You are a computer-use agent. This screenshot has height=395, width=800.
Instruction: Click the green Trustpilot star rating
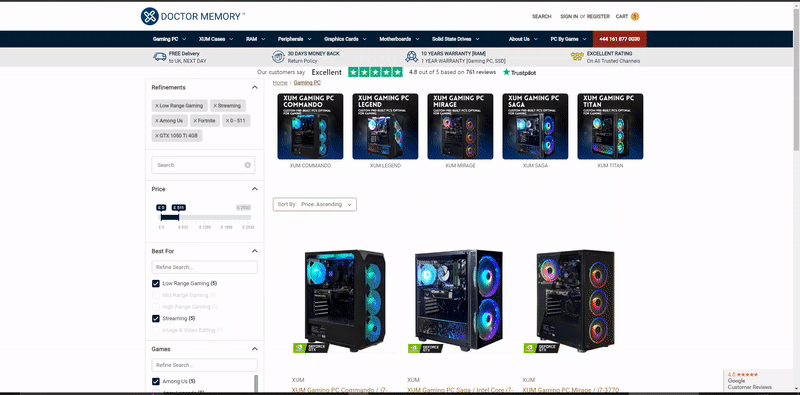[375, 72]
